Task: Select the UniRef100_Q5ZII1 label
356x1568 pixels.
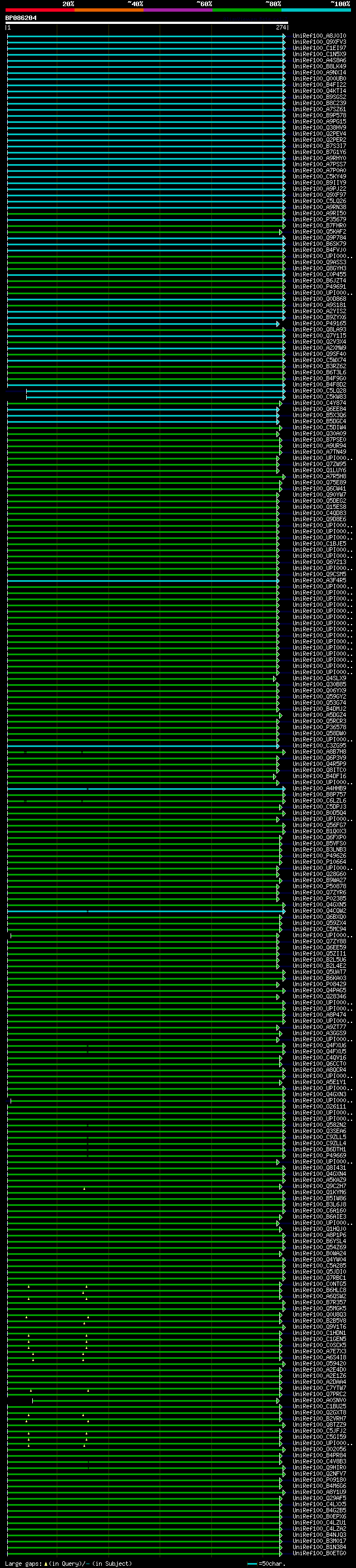Action: pos(319,954)
